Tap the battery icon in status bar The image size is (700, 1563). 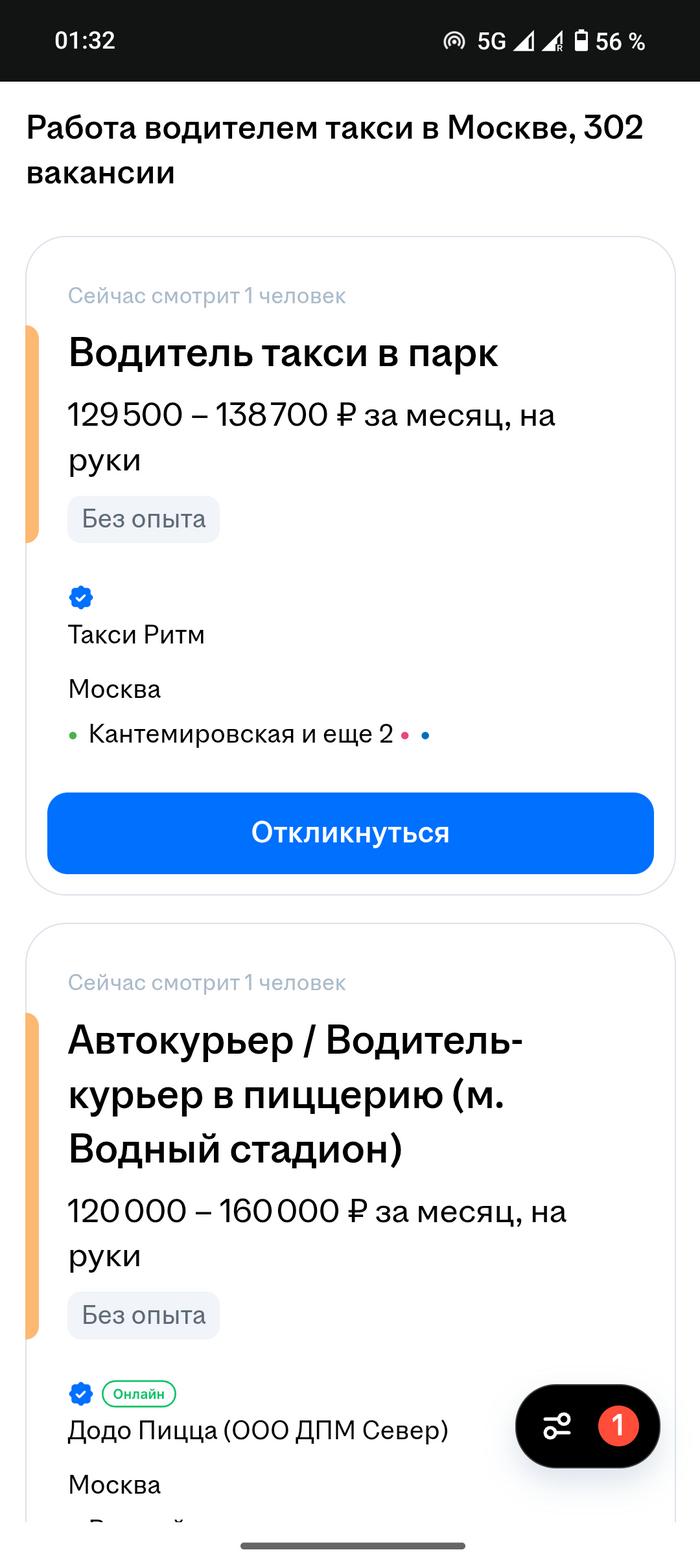coord(579,41)
